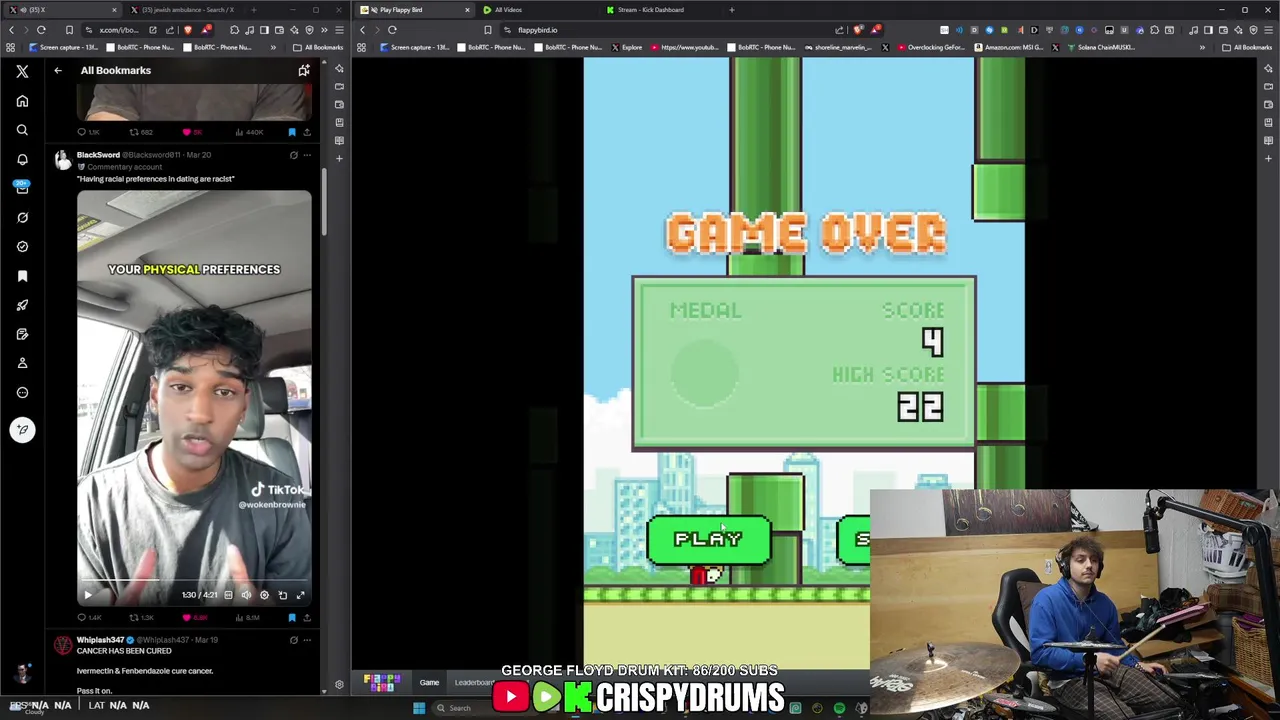Play the BlackSword tweet video
Viewport: 1280px width, 720px height.
(87, 595)
